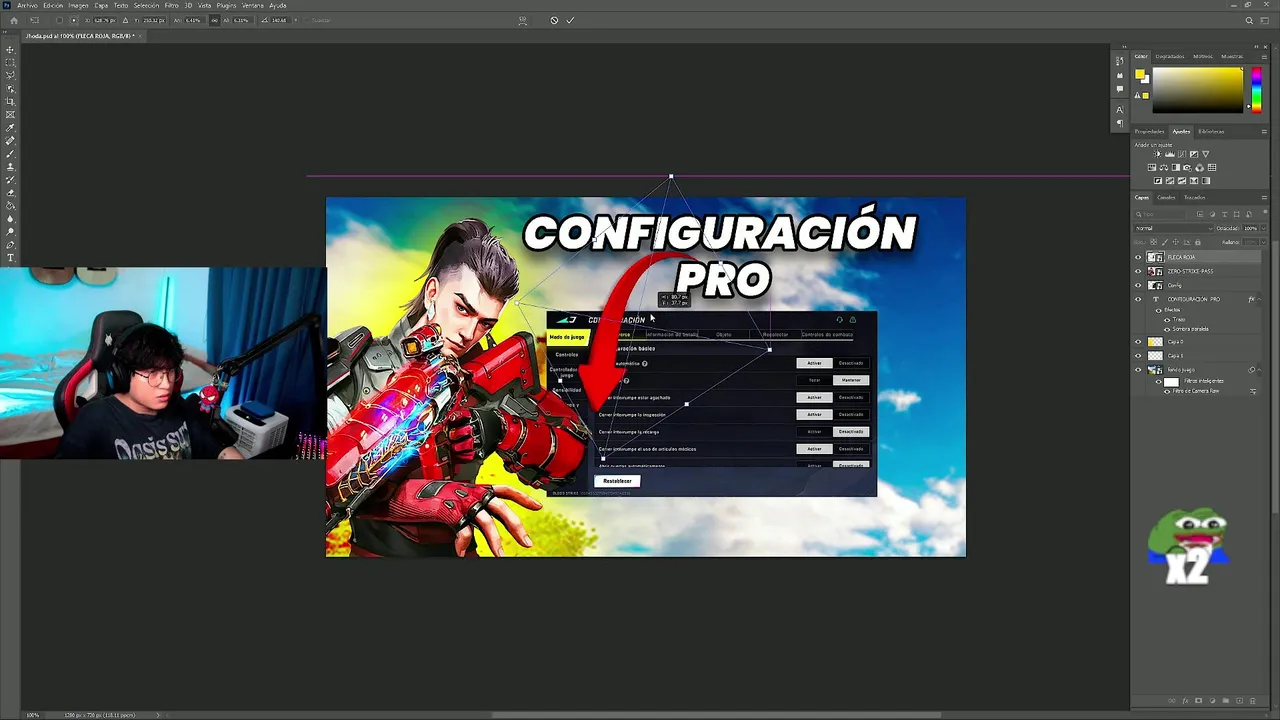Select the Eyedropper tool
Viewport: 1280px width, 720px height.
click(x=11, y=127)
